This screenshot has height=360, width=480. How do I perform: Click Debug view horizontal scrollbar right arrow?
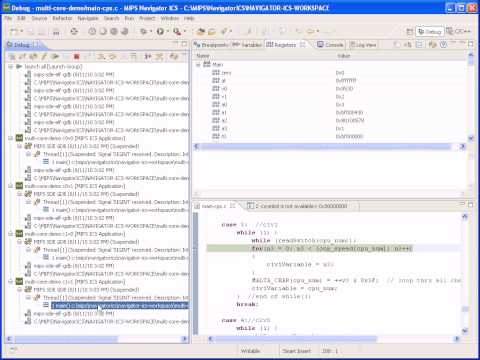pos(184,339)
